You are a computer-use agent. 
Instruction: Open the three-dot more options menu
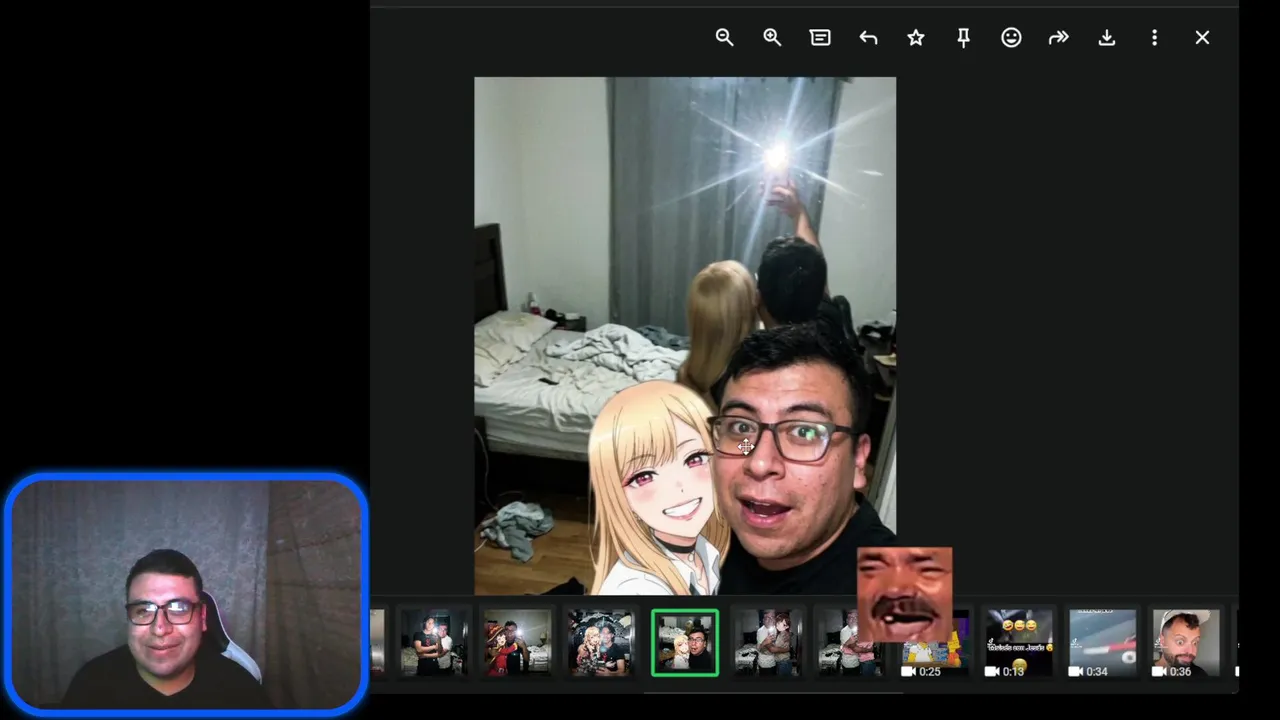(x=1154, y=37)
